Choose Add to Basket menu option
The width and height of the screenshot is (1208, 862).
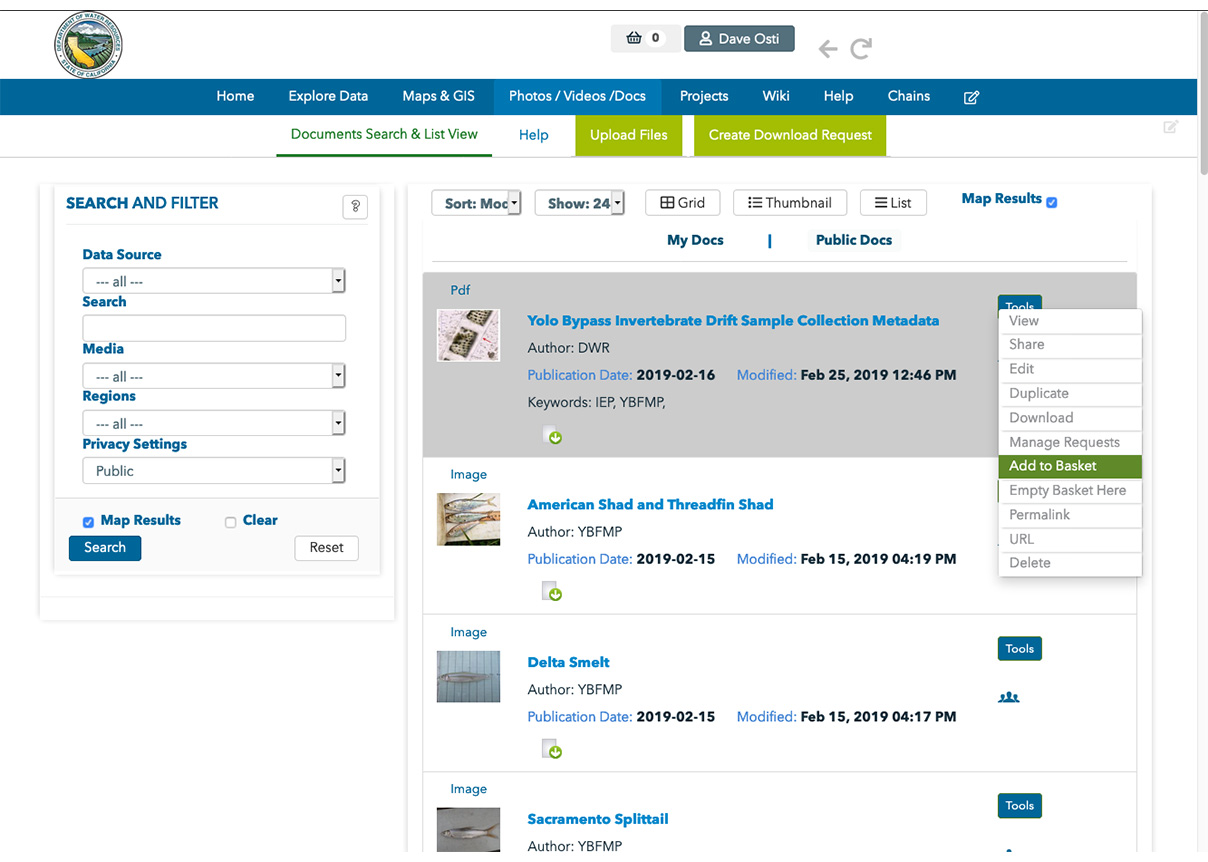pos(1070,466)
